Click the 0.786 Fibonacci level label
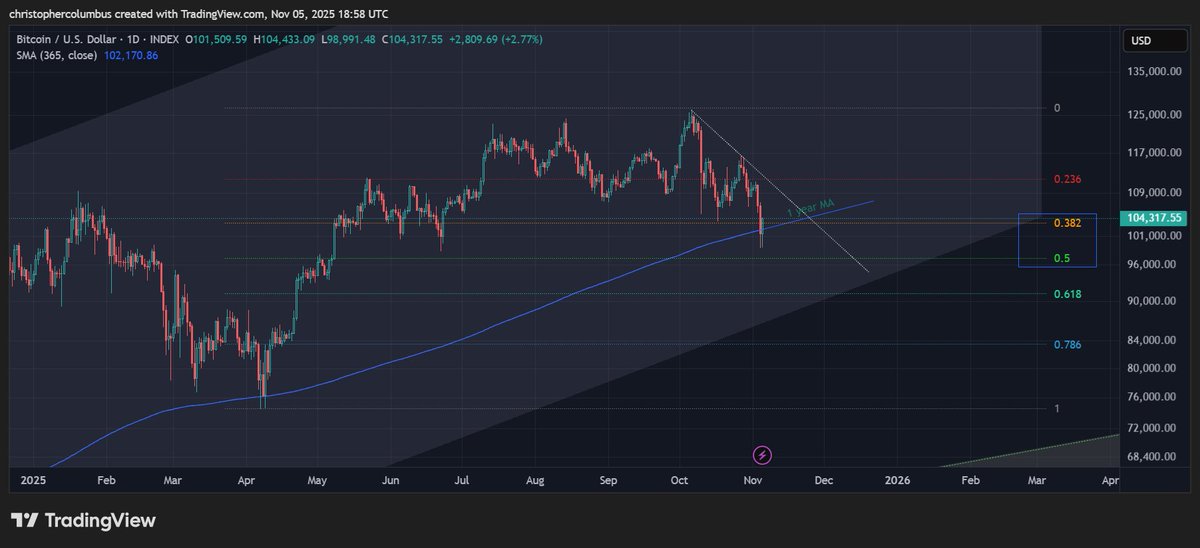Image resolution: width=1200 pixels, height=548 pixels. (1067, 344)
